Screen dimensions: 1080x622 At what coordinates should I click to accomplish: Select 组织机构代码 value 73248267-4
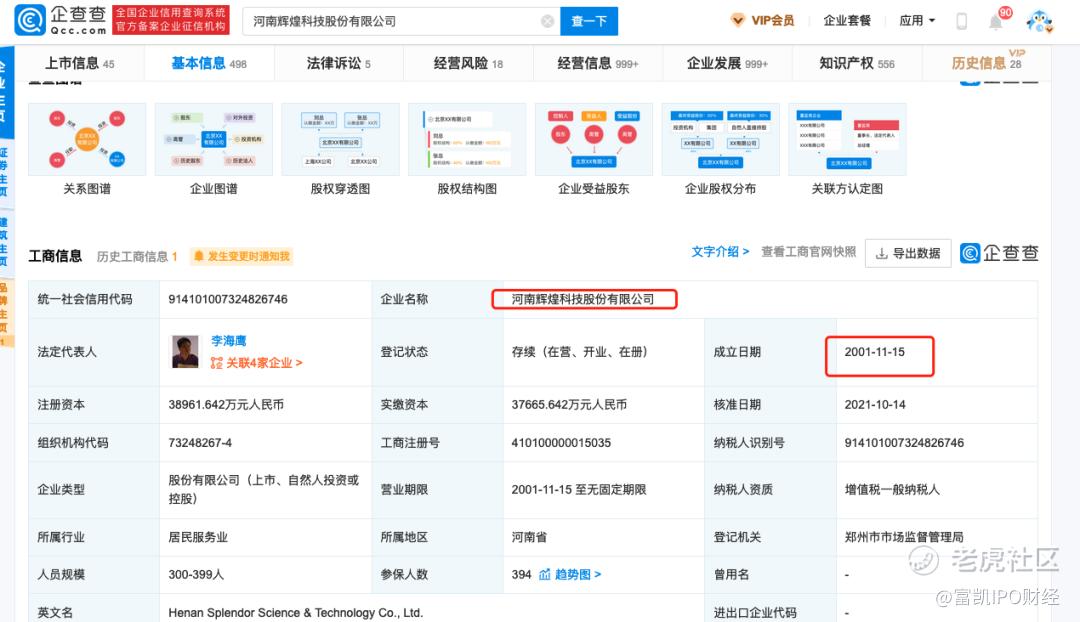(x=200, y=443)
